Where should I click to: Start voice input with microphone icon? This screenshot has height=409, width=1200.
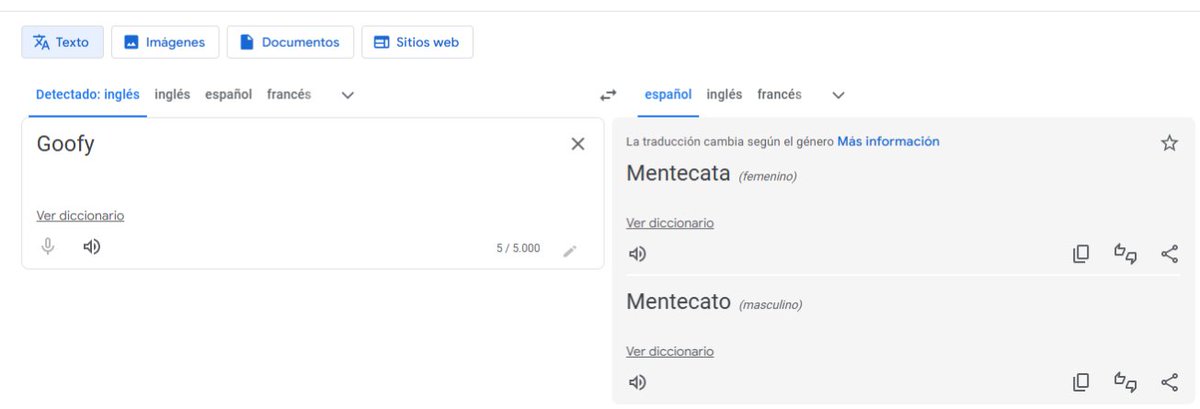point(48,247)
